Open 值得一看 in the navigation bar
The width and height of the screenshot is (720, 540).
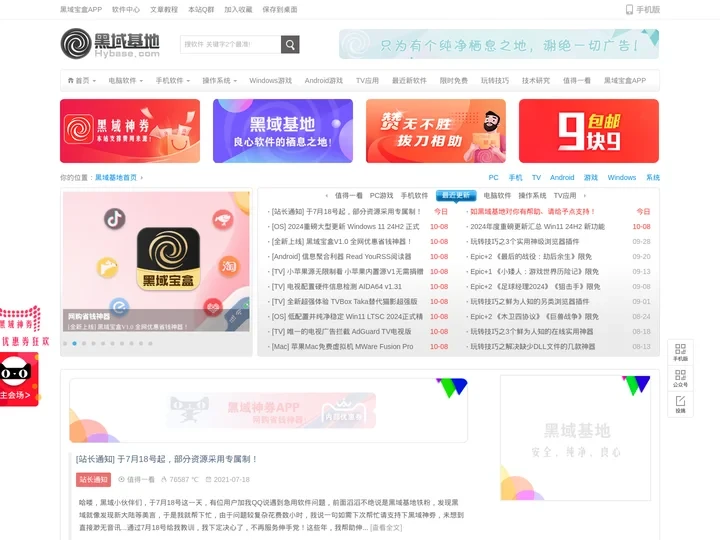pos(577,80)
